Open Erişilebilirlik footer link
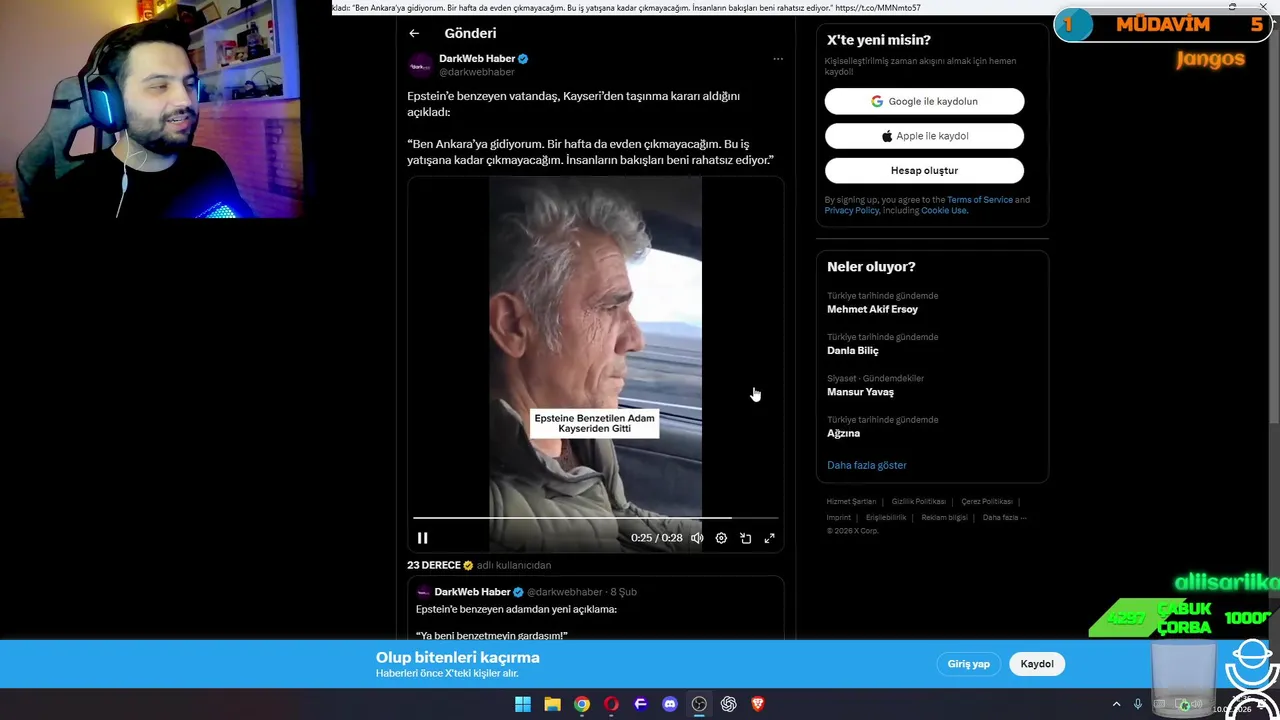The height and width of the screenshot is (720, 1280). [x=886, y=517]
